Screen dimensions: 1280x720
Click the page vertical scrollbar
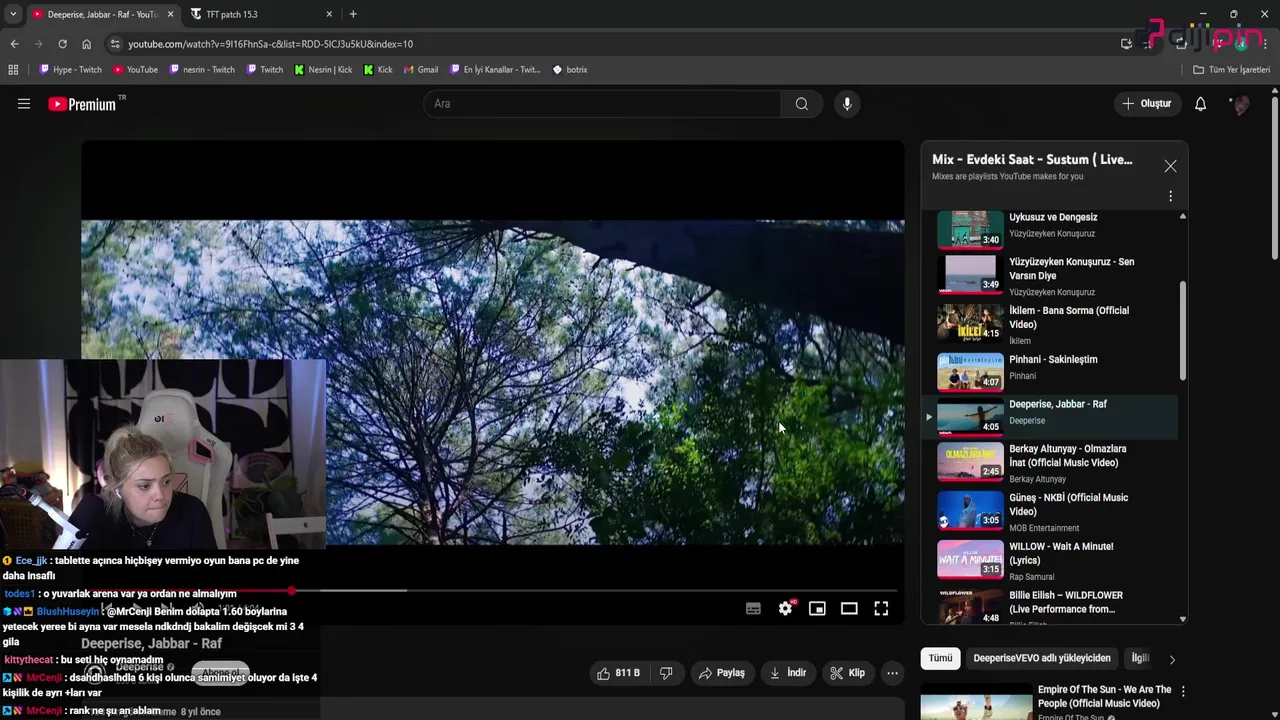coord(1274,180)
